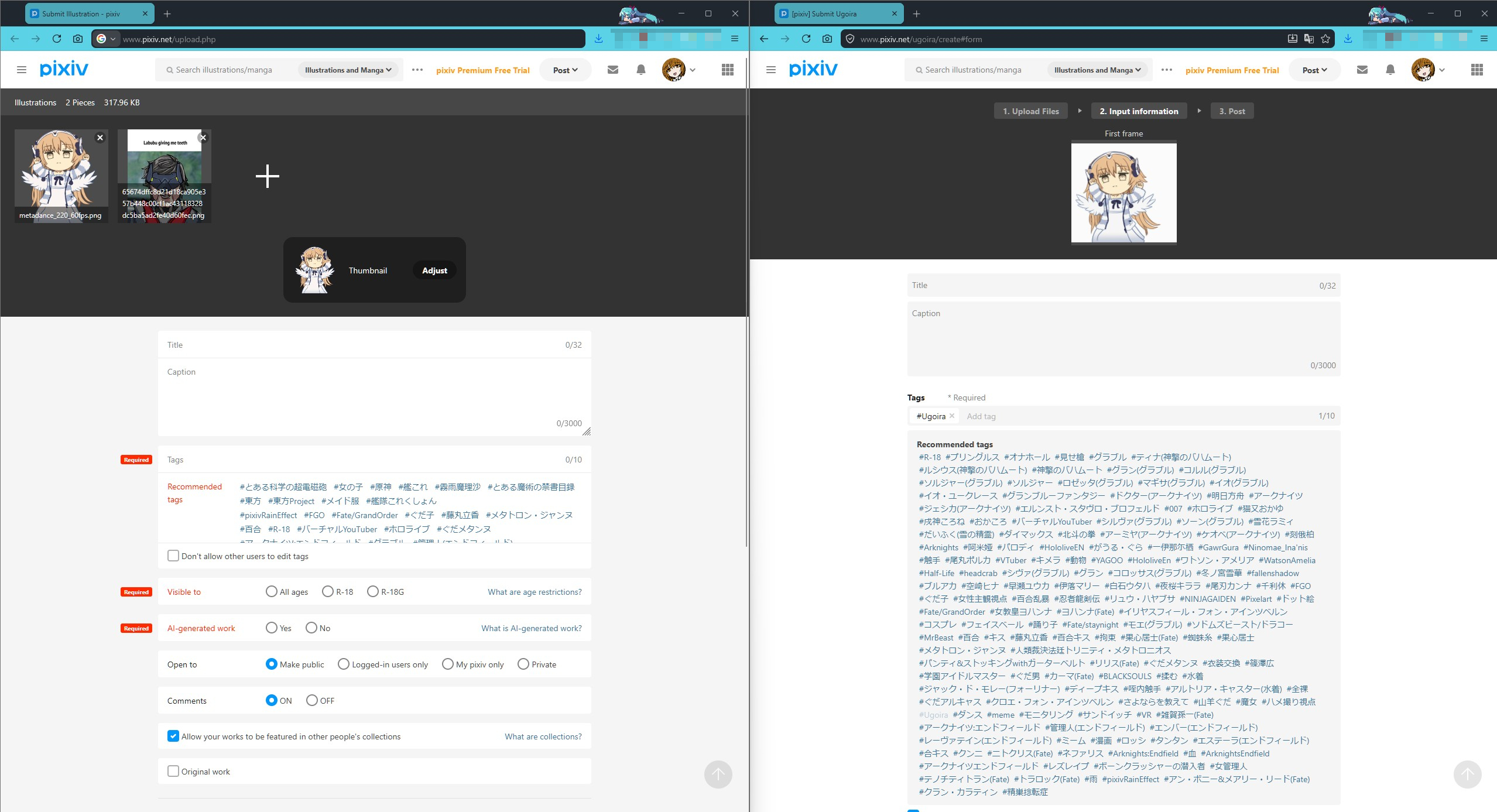1497x812 pixels.
Task: Set Open to Private
Action: (523, 664)
